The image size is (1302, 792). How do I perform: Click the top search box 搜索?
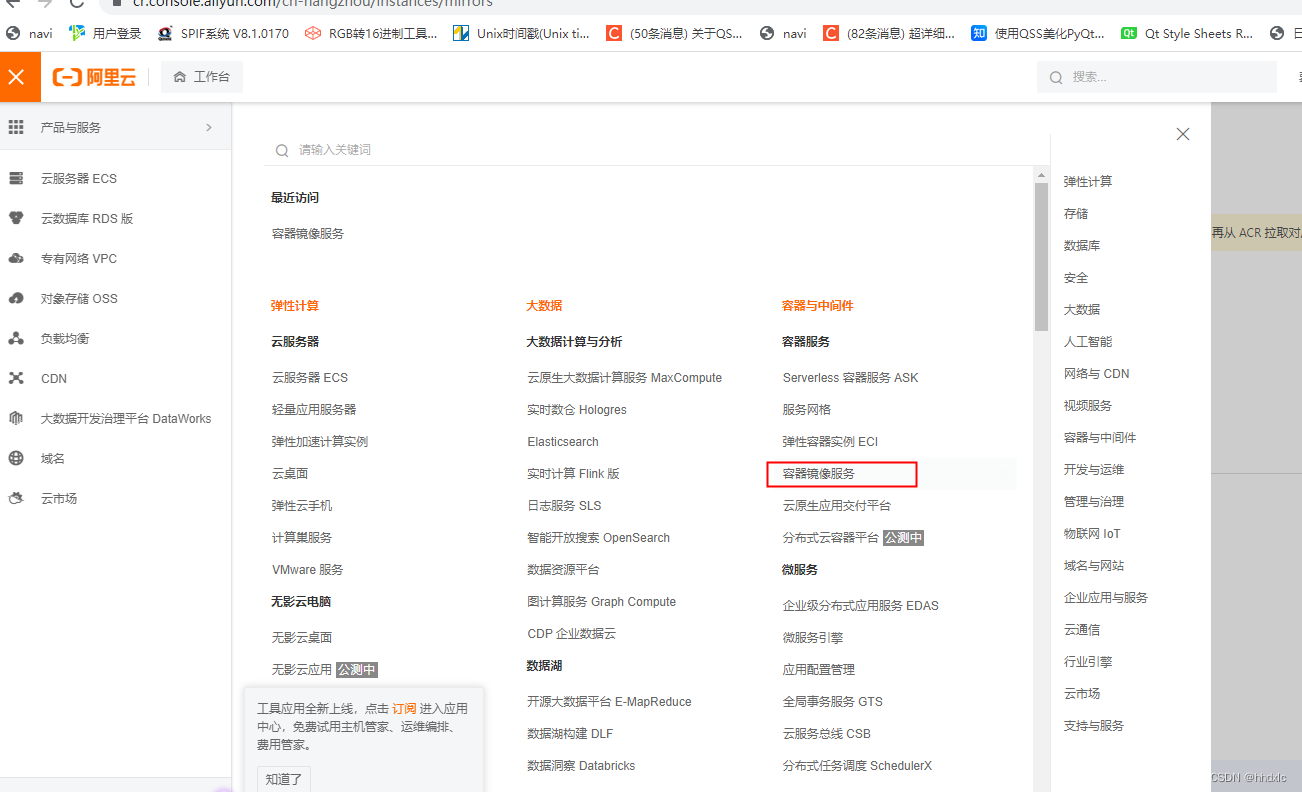click(1157, 77)
